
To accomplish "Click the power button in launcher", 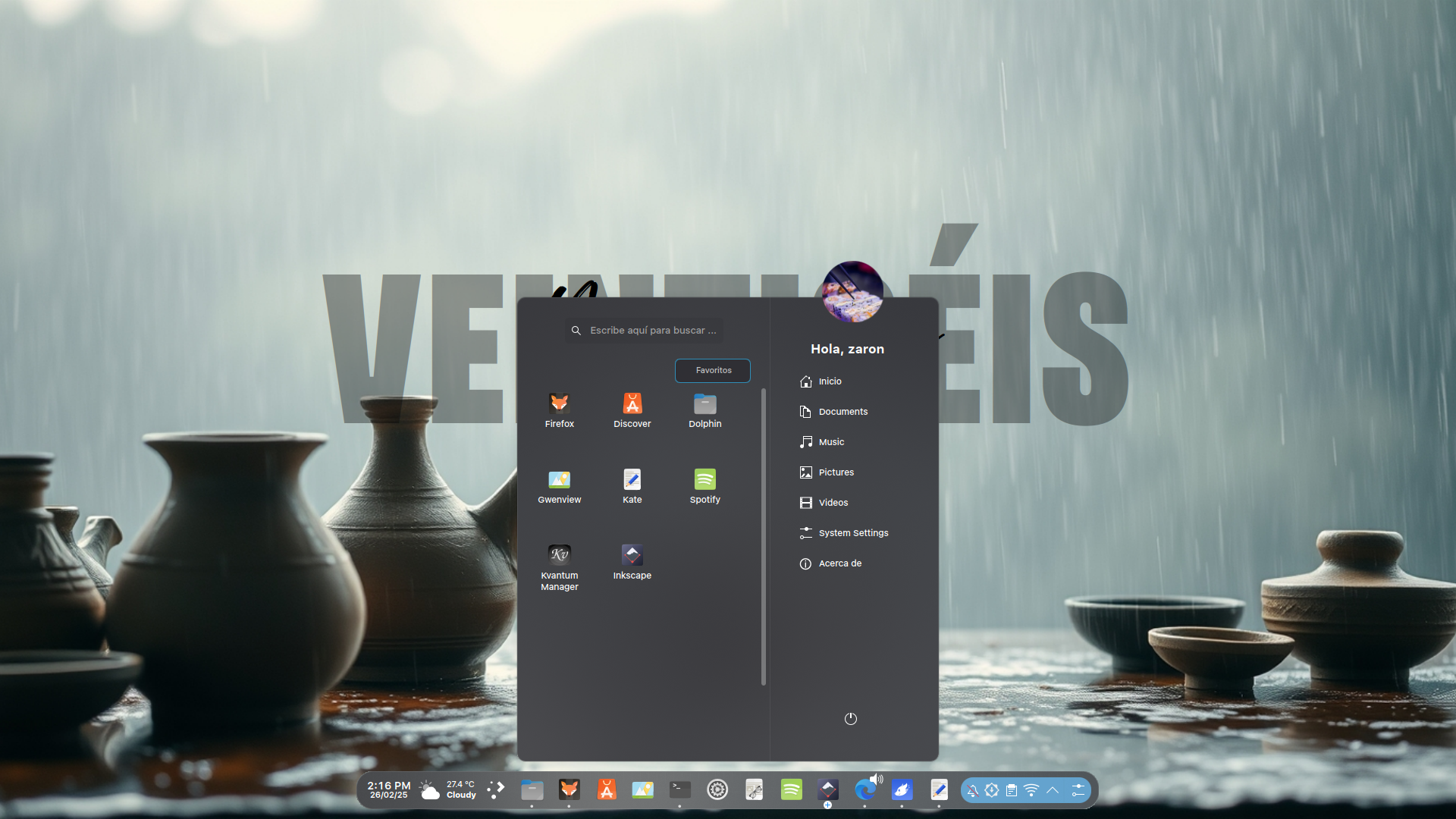I will tap(851, 719).
